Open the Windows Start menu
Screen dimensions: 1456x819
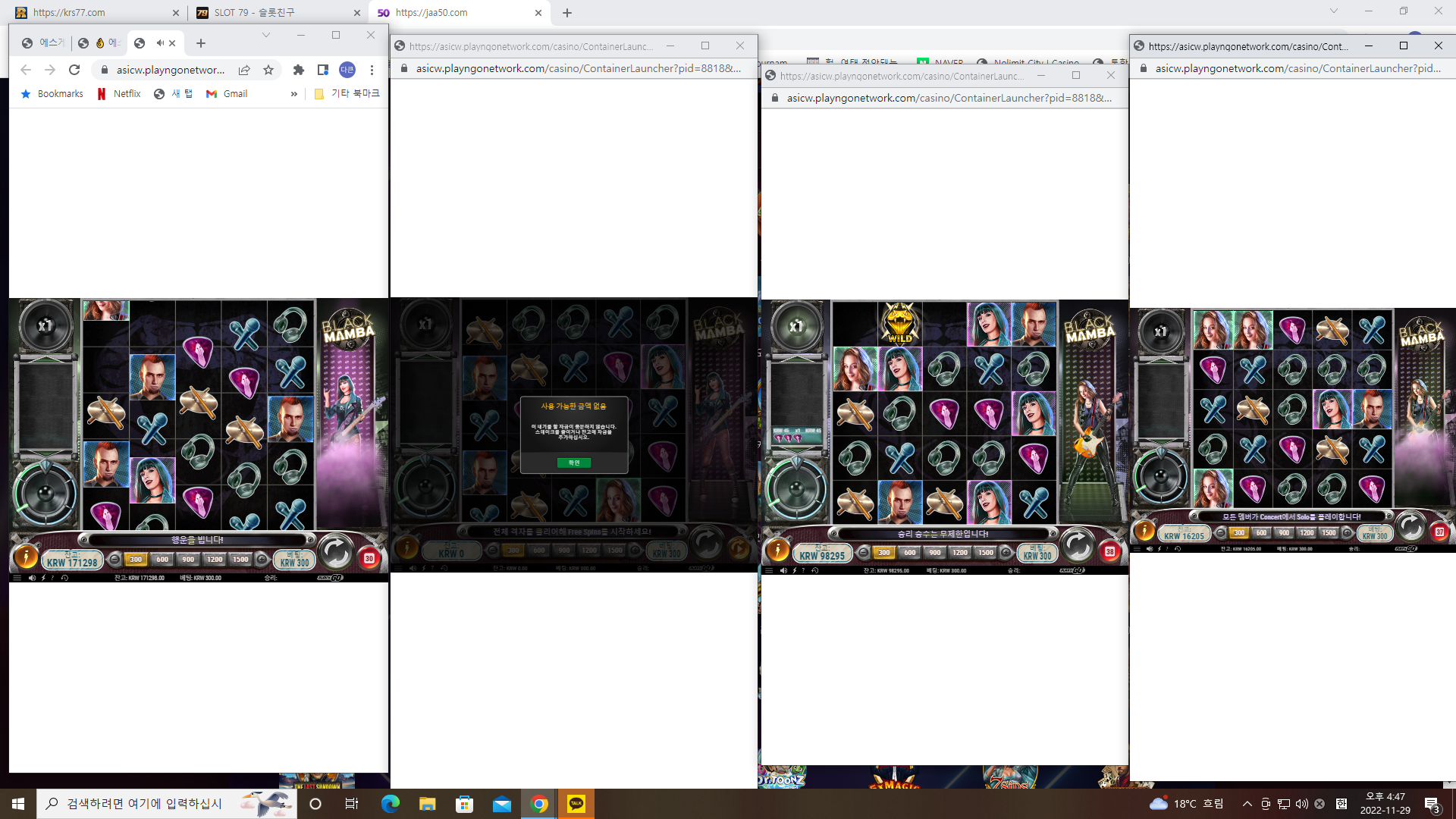pyautogui.click(x=18, y=804)
